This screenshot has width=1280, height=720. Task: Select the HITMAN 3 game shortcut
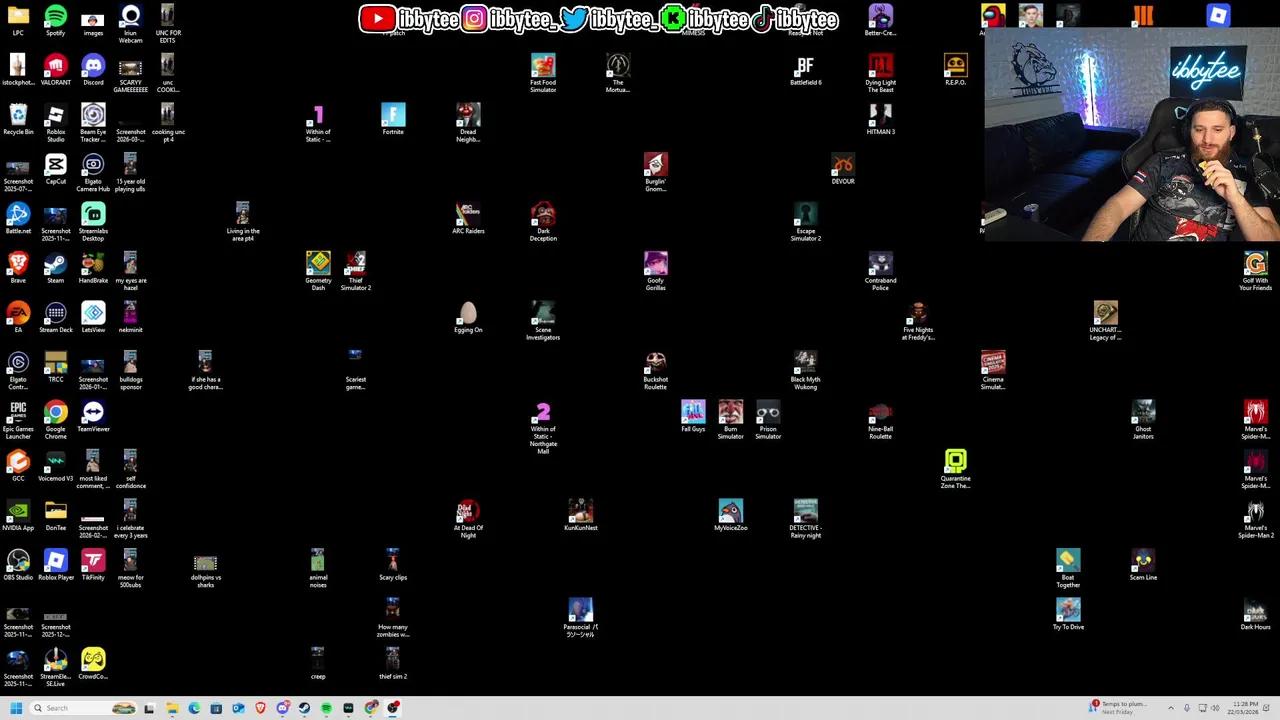[x=880, y=120]
